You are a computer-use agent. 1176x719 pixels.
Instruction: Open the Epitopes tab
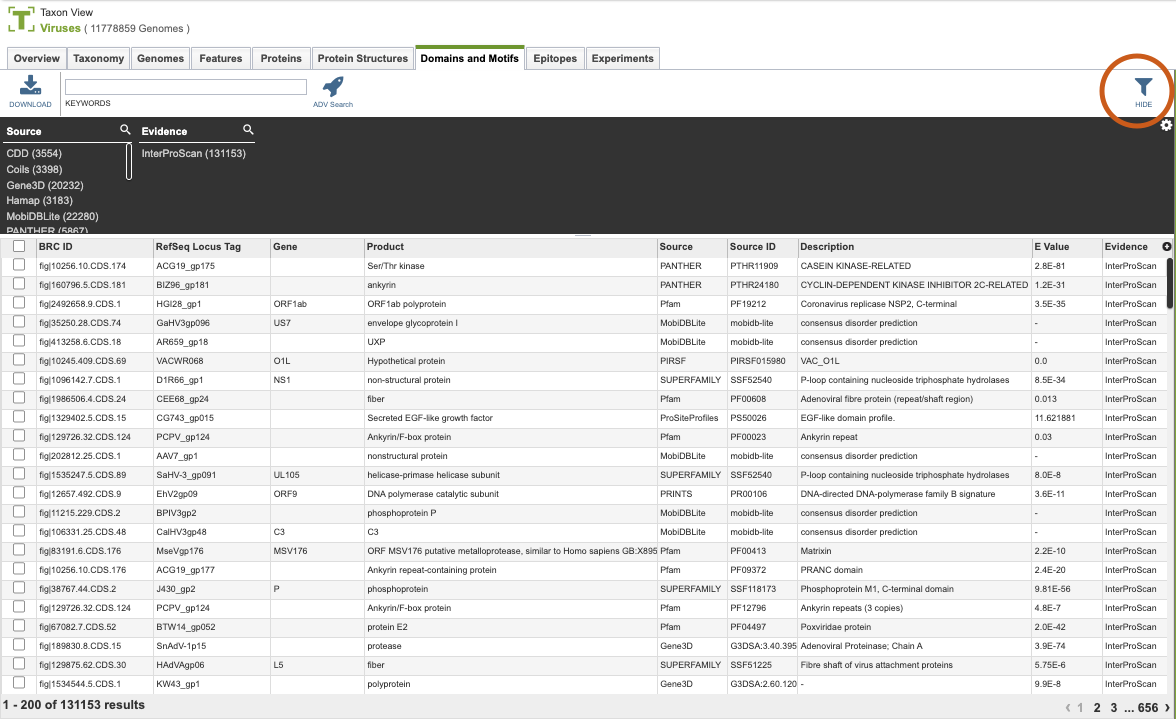[555, 58]
